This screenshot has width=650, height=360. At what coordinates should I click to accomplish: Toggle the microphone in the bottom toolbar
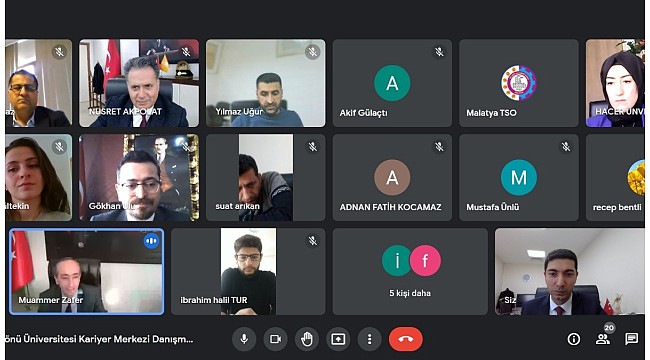pyautogui.click(x=244, y=339)
